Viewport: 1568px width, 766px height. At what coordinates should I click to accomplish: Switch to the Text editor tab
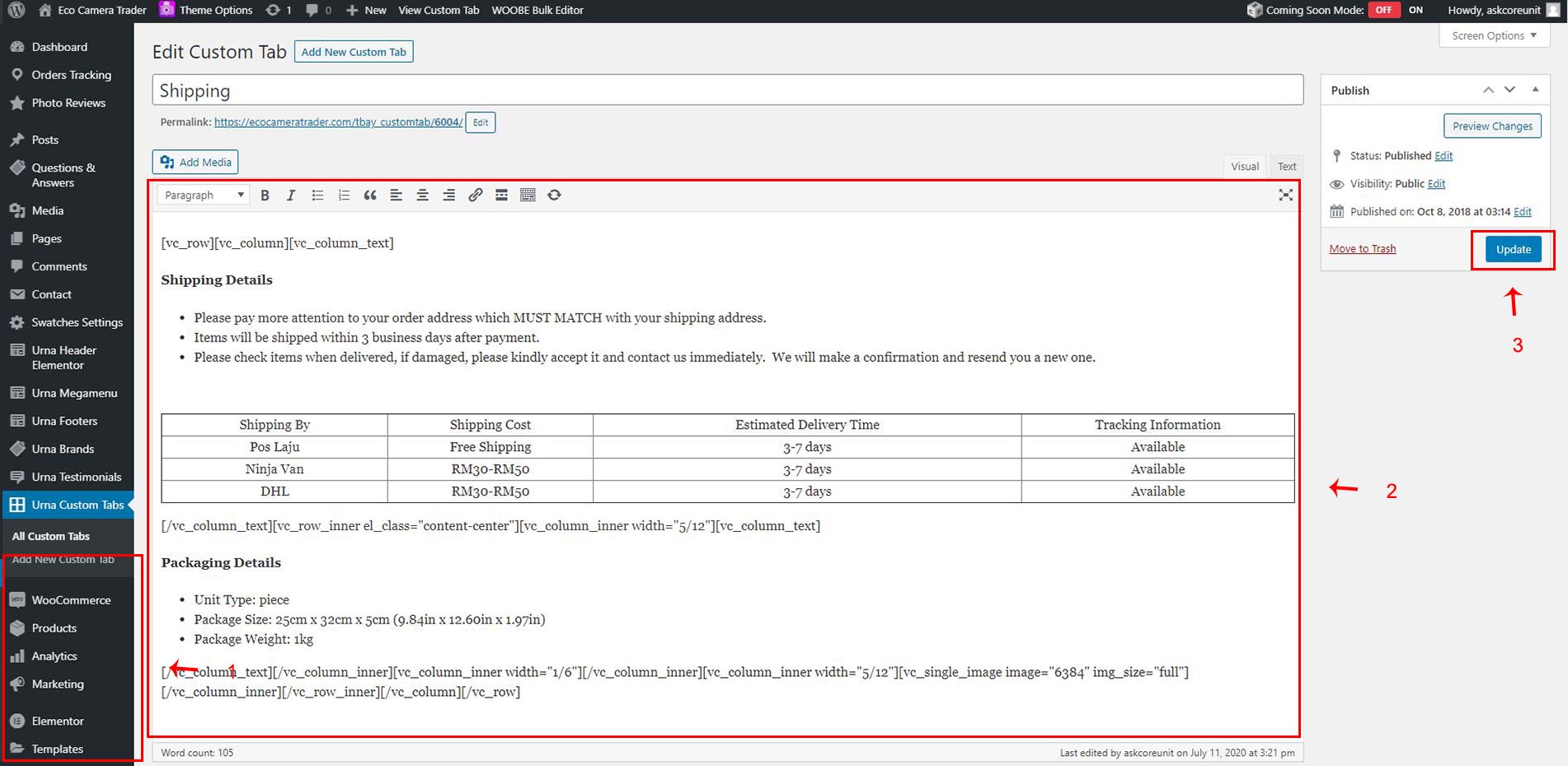1286,167
